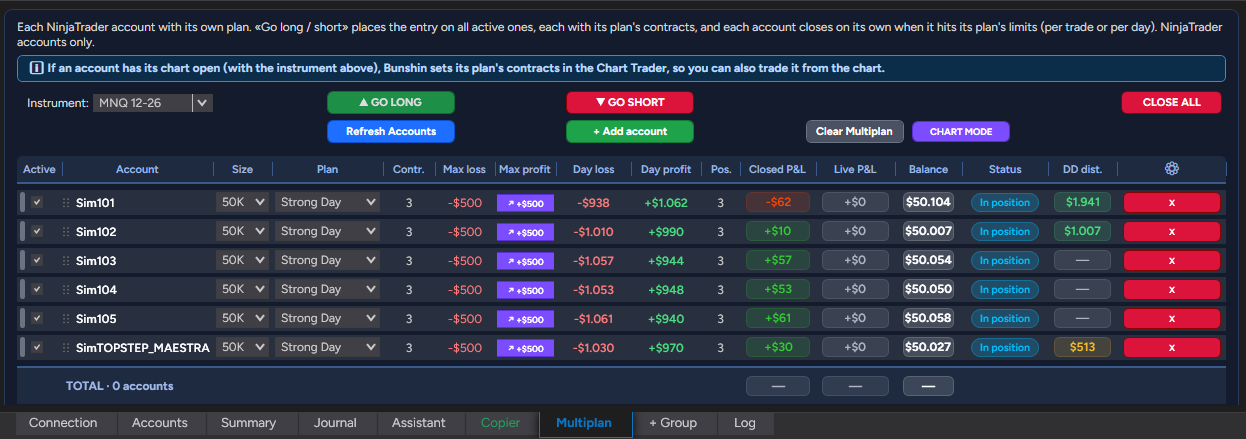Uncheck the Active checkbox for Sim103
This screenshot has width=1246, height=439.
tap(37, 260)
